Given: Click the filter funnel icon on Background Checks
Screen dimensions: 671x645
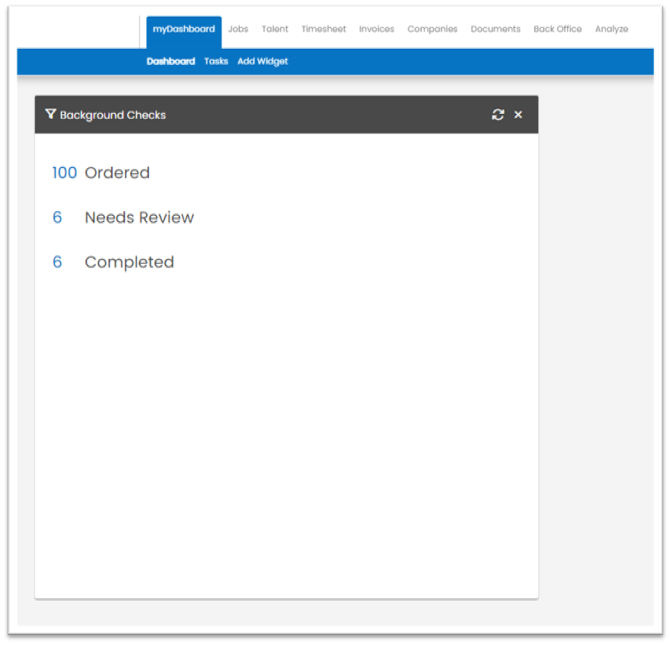Looking at the screenshot, I should click(50, 114).
